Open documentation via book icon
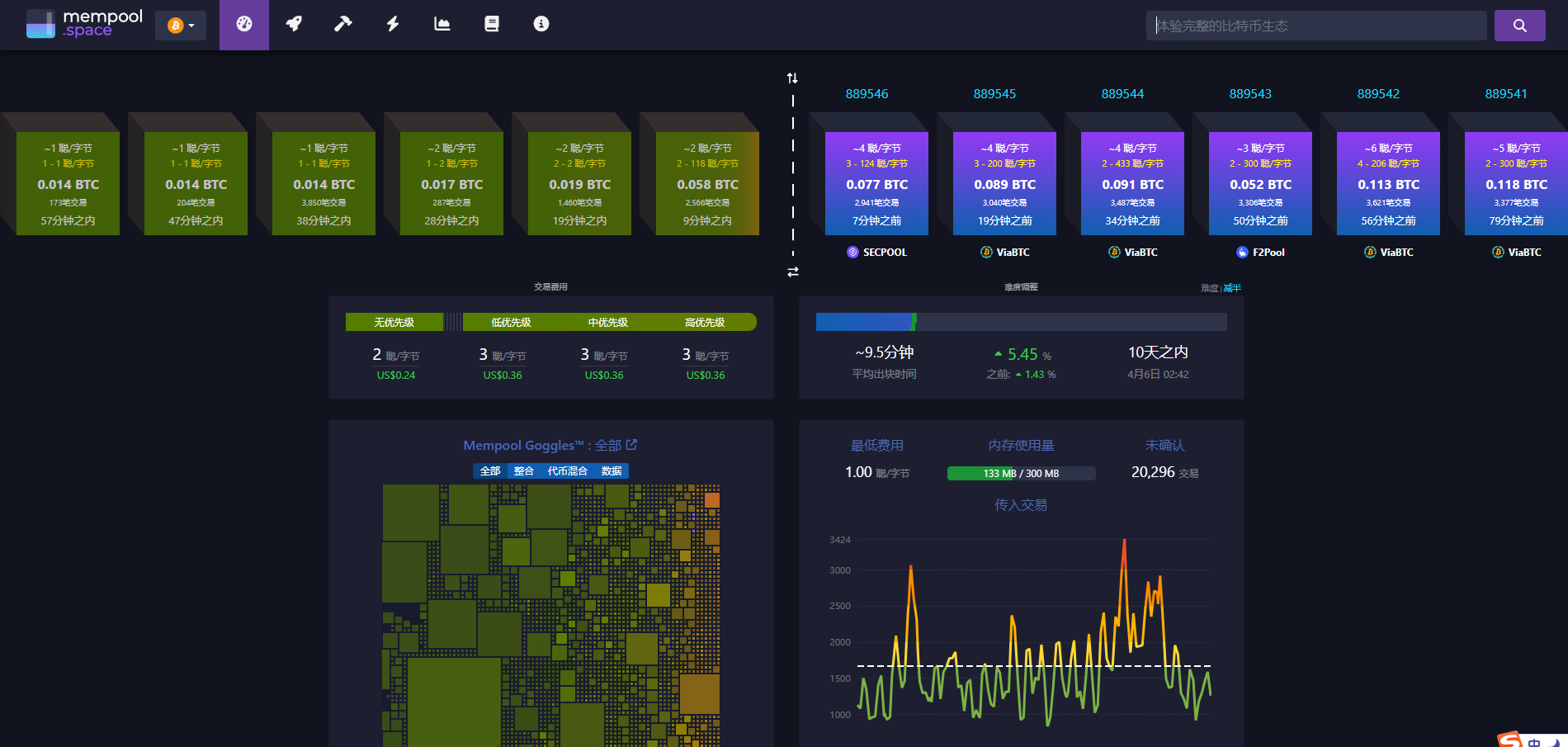The width and height of the screenshot is (1568, 747). pos(491,24)
